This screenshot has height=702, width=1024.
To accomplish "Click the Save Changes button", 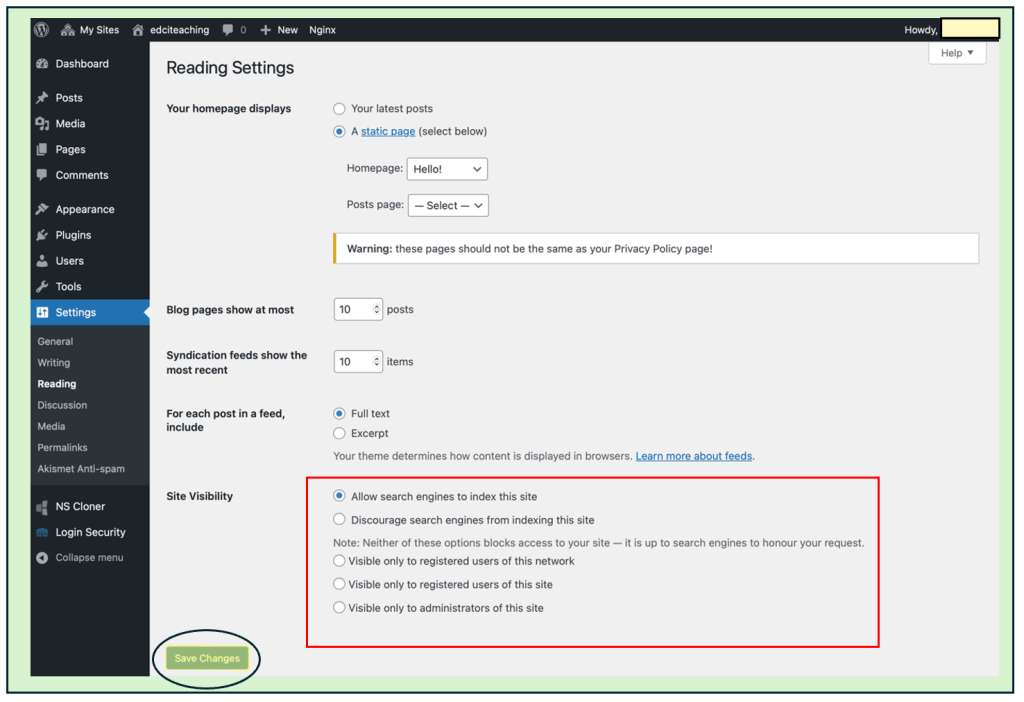I will (x=207, y=658).
